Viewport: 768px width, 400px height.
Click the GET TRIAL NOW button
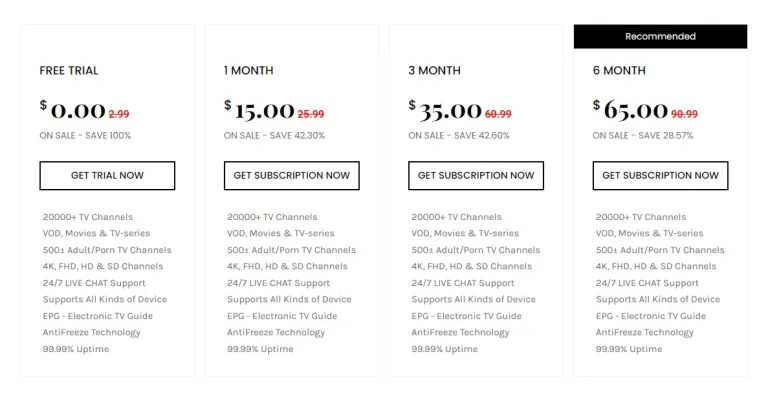point(107,176)
